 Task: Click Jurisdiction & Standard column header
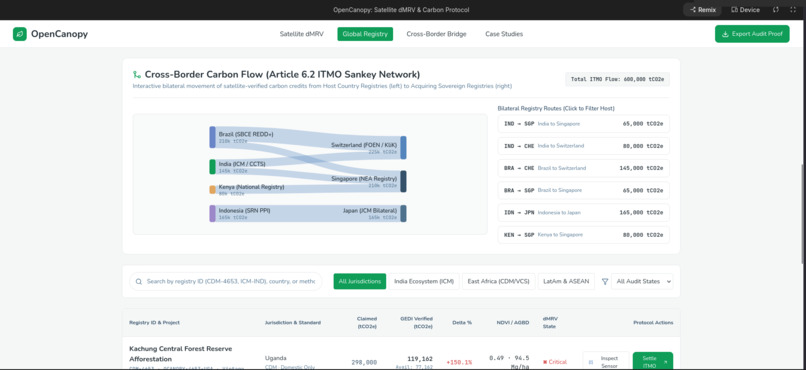tap(292, 323)
